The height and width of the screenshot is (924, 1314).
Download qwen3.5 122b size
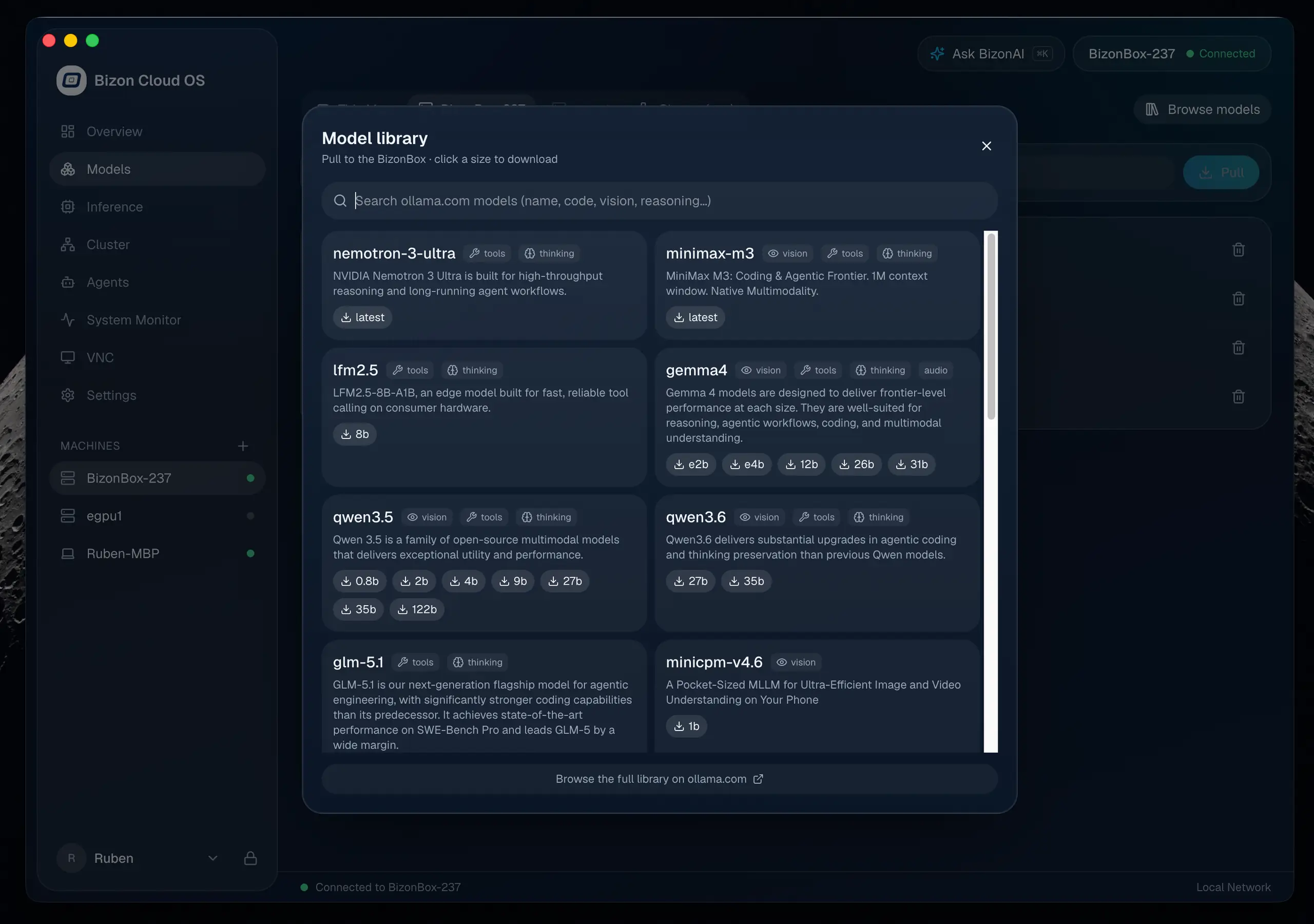(x=417, y=609)
